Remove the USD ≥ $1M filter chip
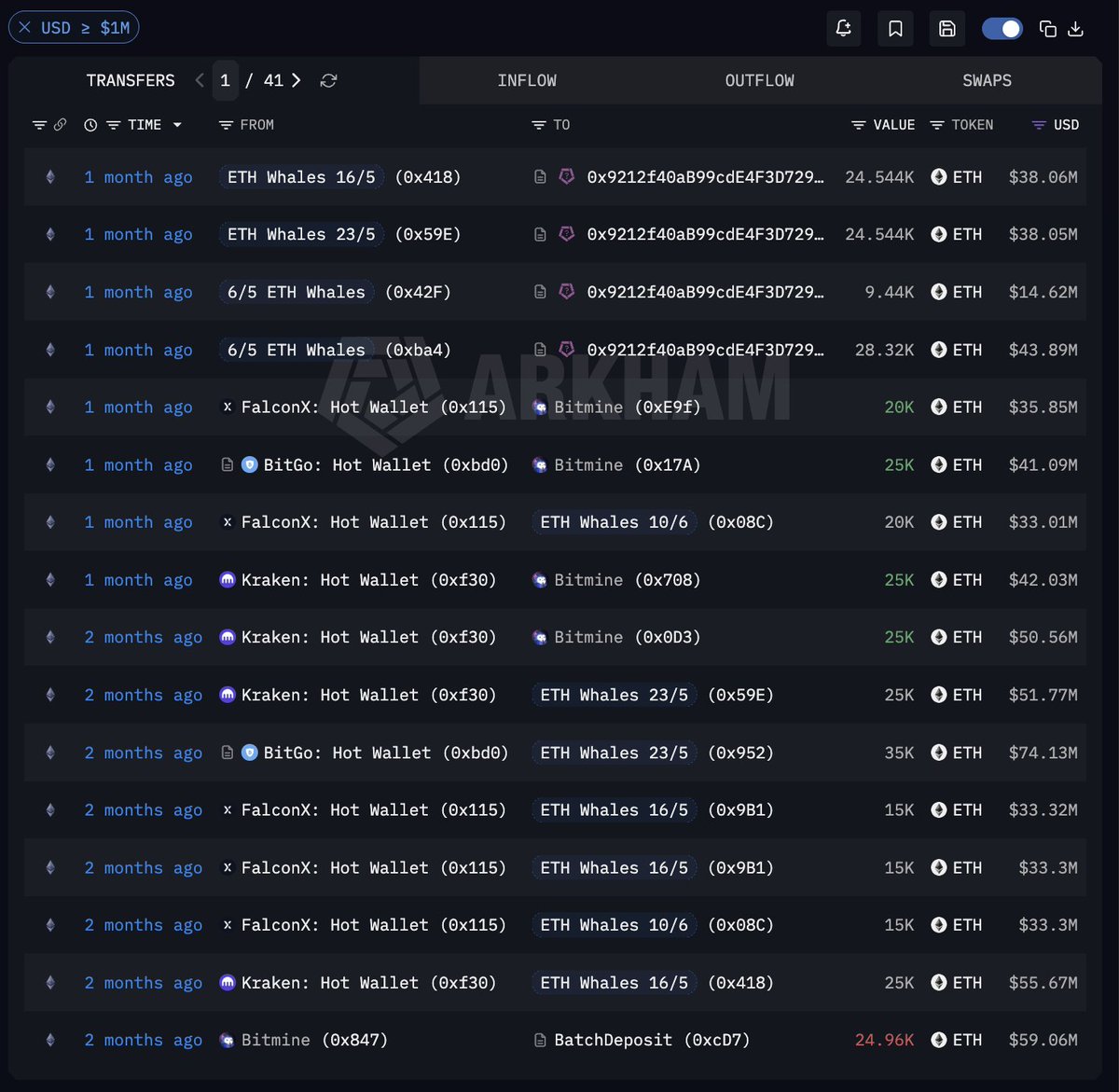 click(x=25, y=28)
